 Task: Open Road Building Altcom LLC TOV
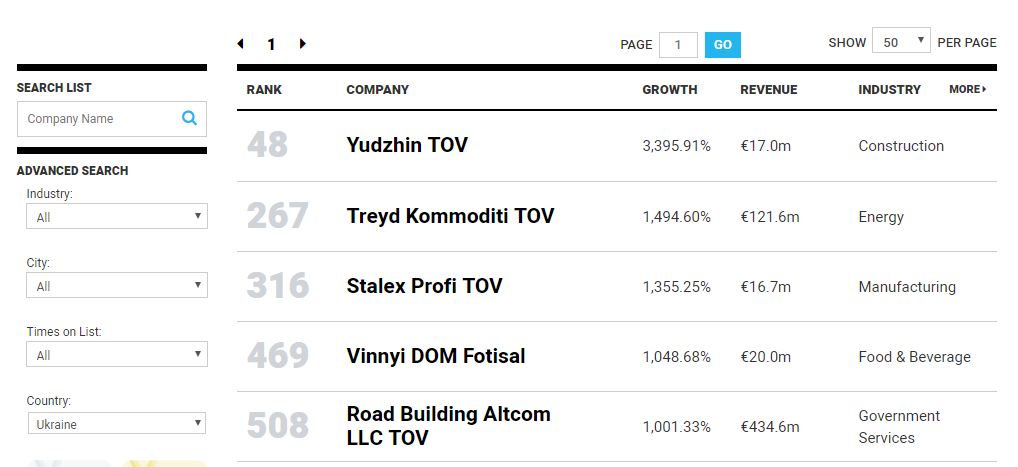448,426
